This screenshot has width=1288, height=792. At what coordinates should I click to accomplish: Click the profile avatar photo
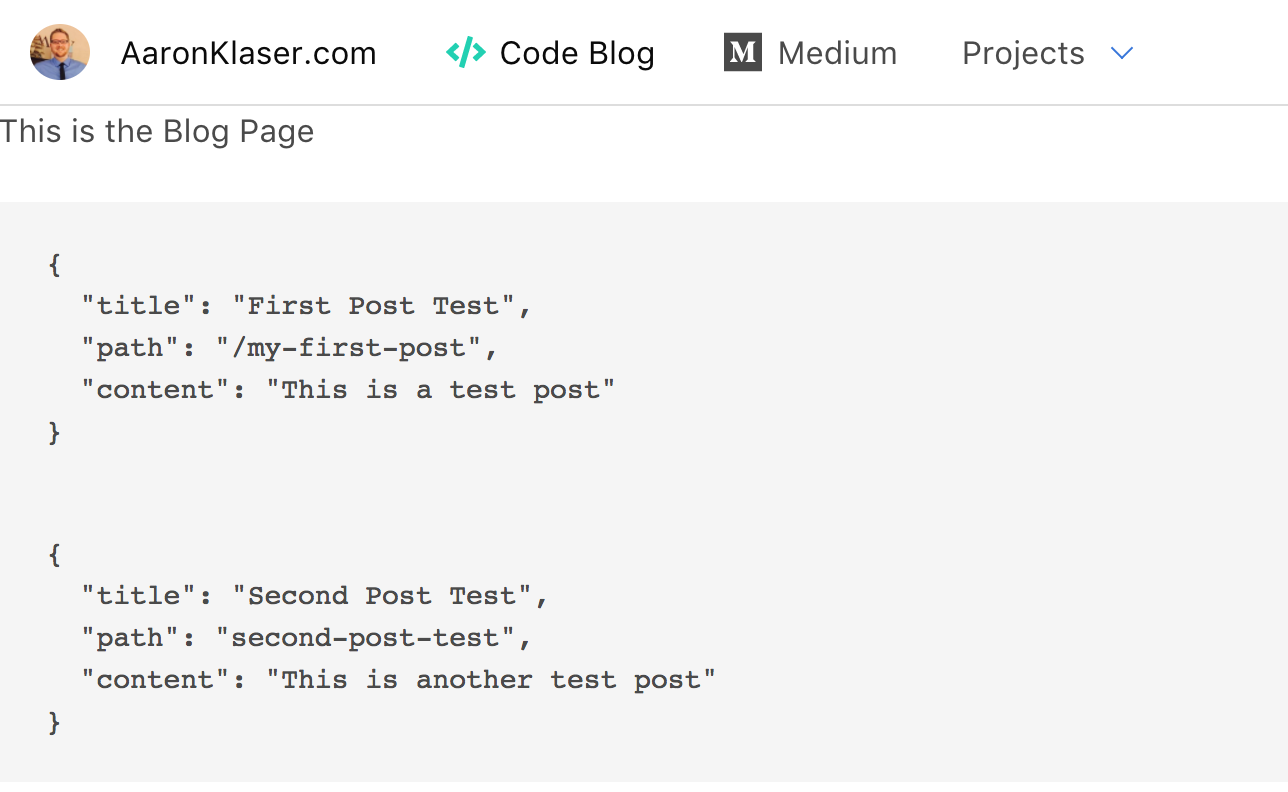[x=60, y=52]
